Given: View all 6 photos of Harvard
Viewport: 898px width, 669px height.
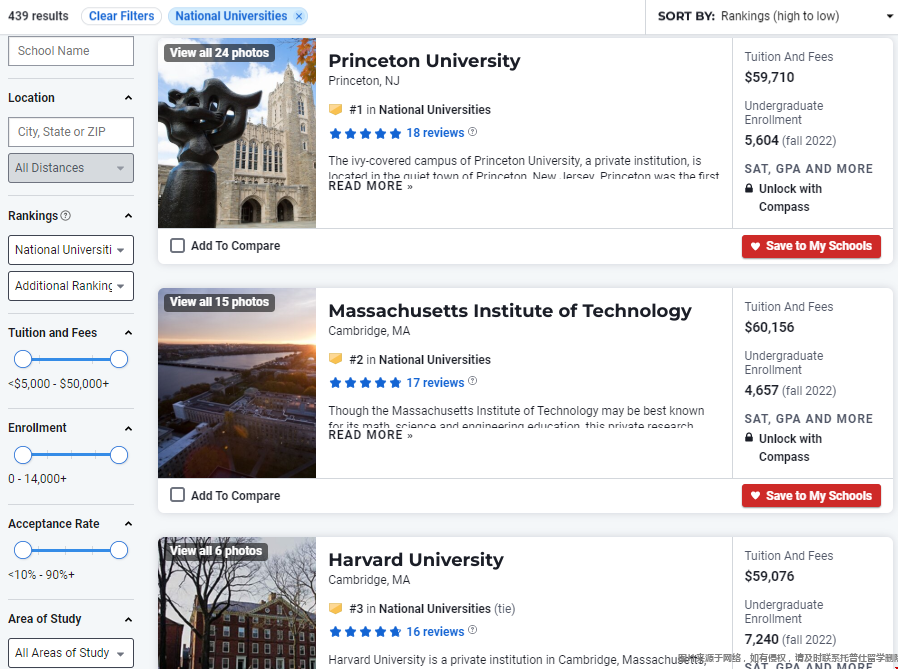Looking at the screenshot, I should point(216,551).
